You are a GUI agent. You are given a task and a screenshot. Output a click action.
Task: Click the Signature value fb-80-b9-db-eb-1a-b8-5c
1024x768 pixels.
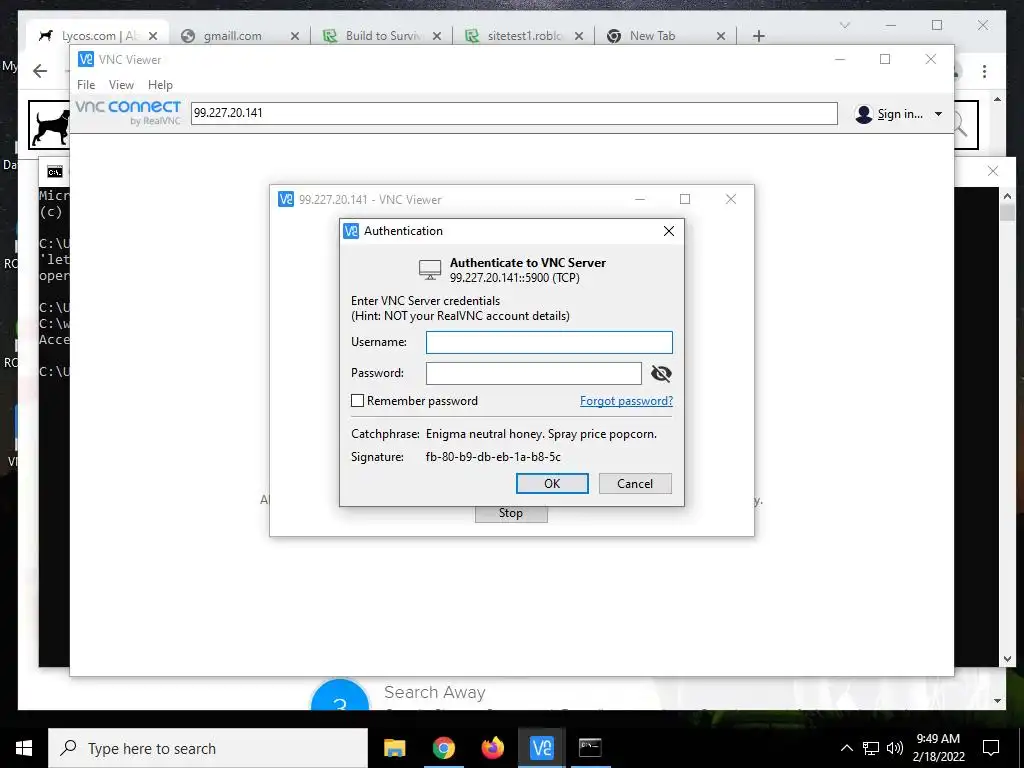pos(493,456)
